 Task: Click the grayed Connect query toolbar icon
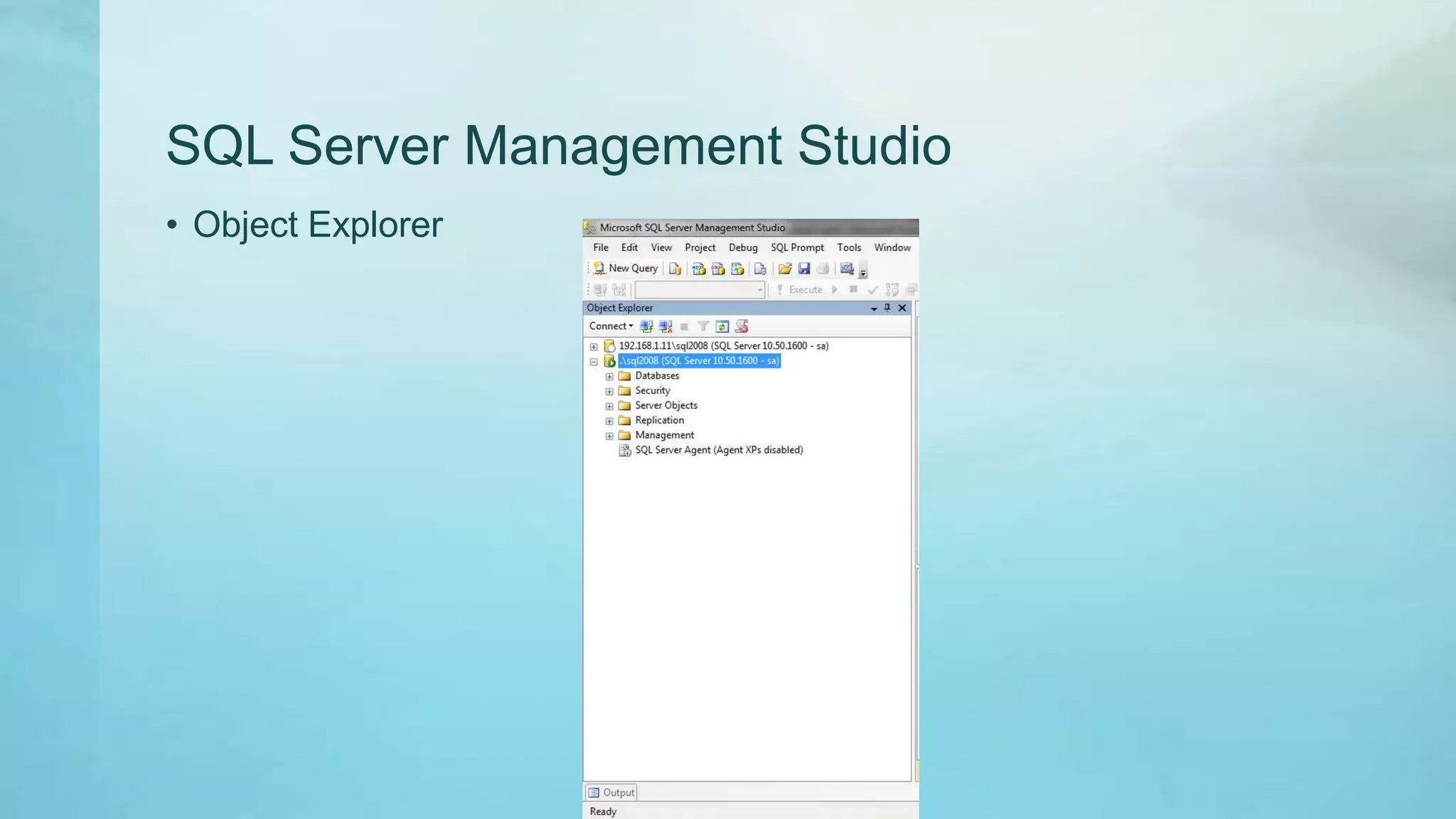point(600,290)
